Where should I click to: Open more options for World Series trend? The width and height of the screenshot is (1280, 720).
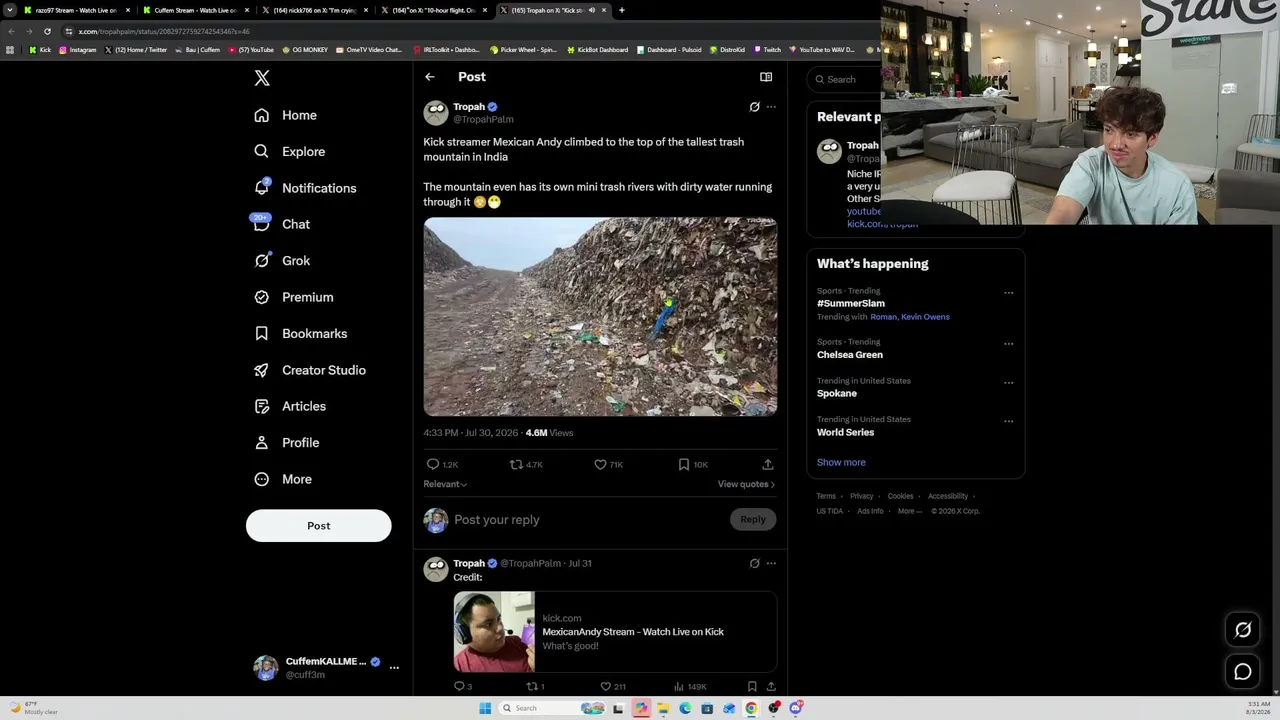1008,421
